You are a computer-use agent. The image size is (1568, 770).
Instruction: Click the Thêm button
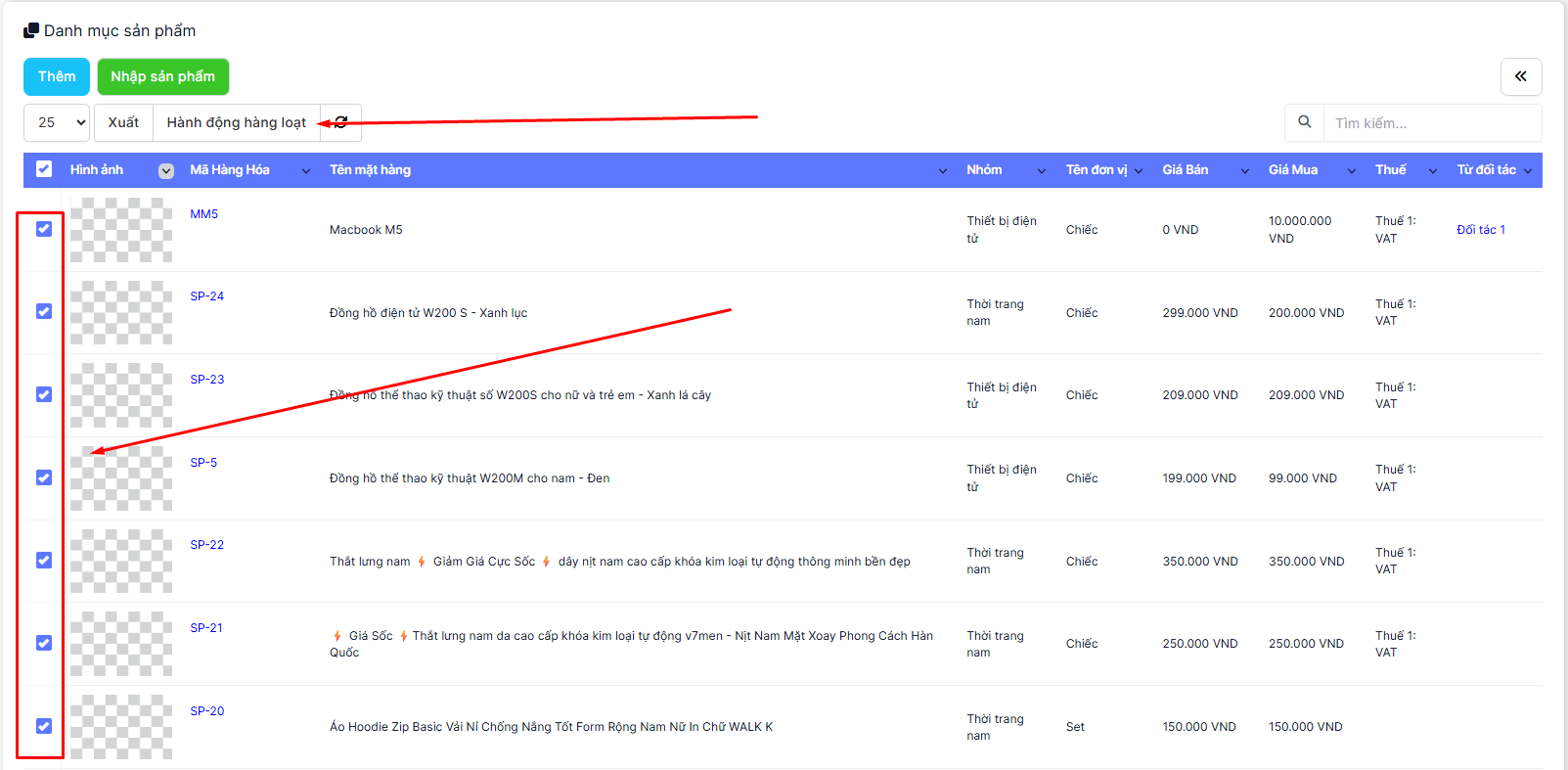57,76
